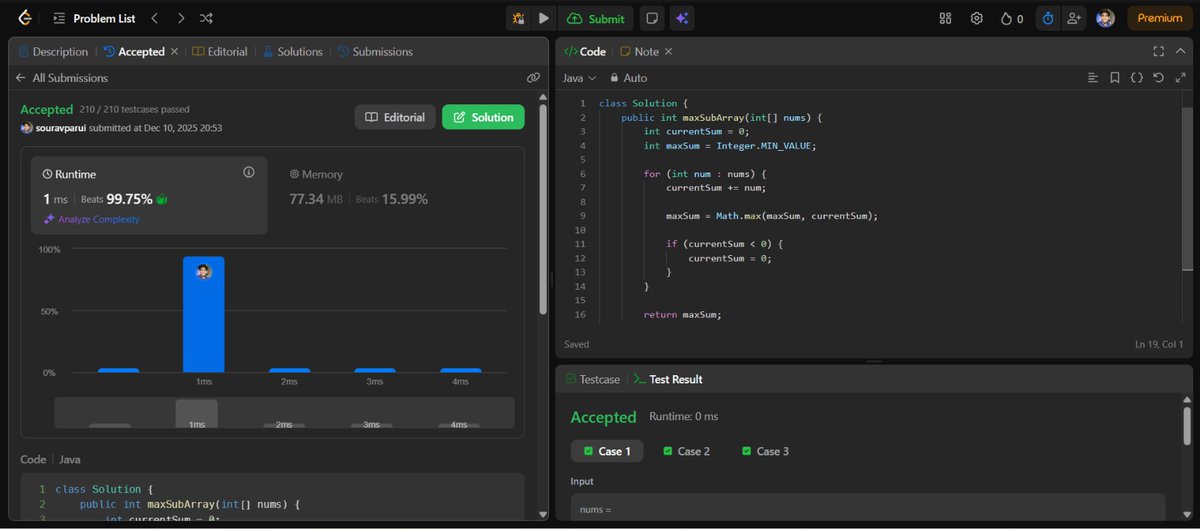
Task: Run code with the play icon
Action: (x=543, y=18)
